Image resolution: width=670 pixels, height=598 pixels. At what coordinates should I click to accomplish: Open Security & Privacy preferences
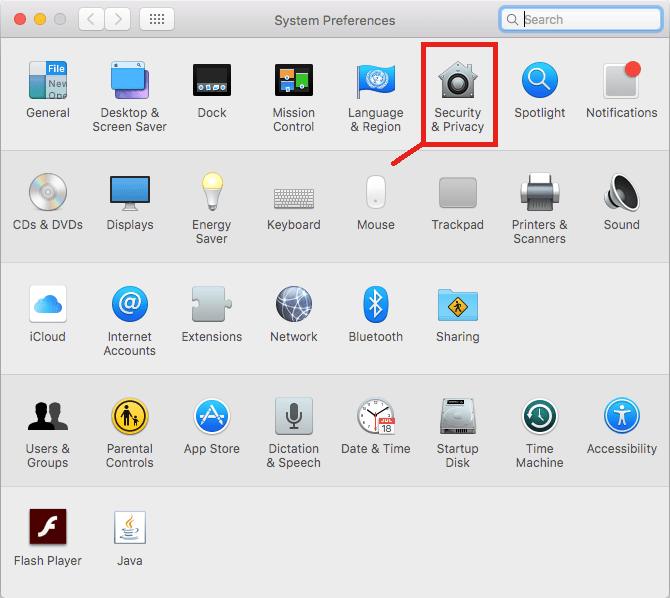point(458,82)
